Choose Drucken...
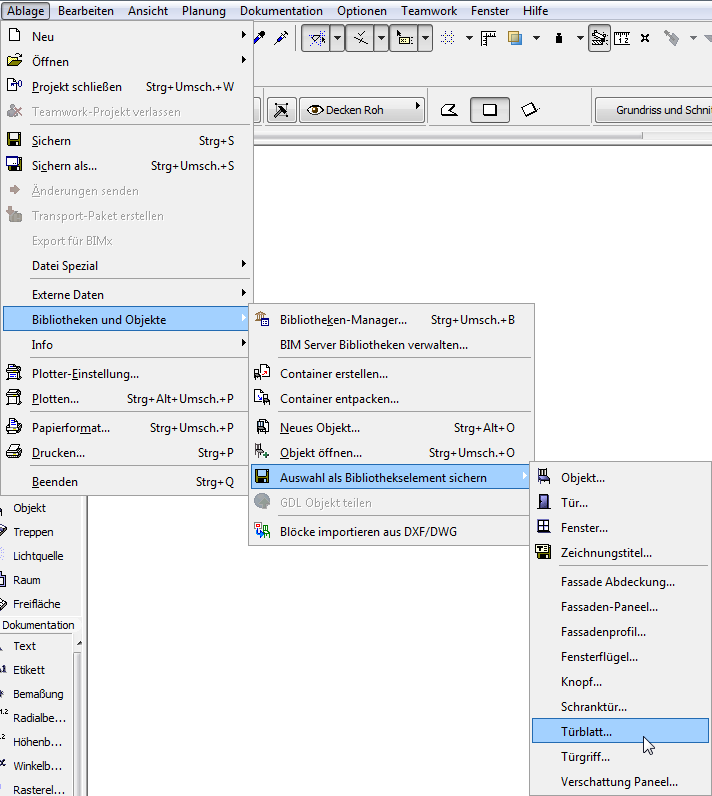The image size is (712, 796). click(x=126, y=453)
